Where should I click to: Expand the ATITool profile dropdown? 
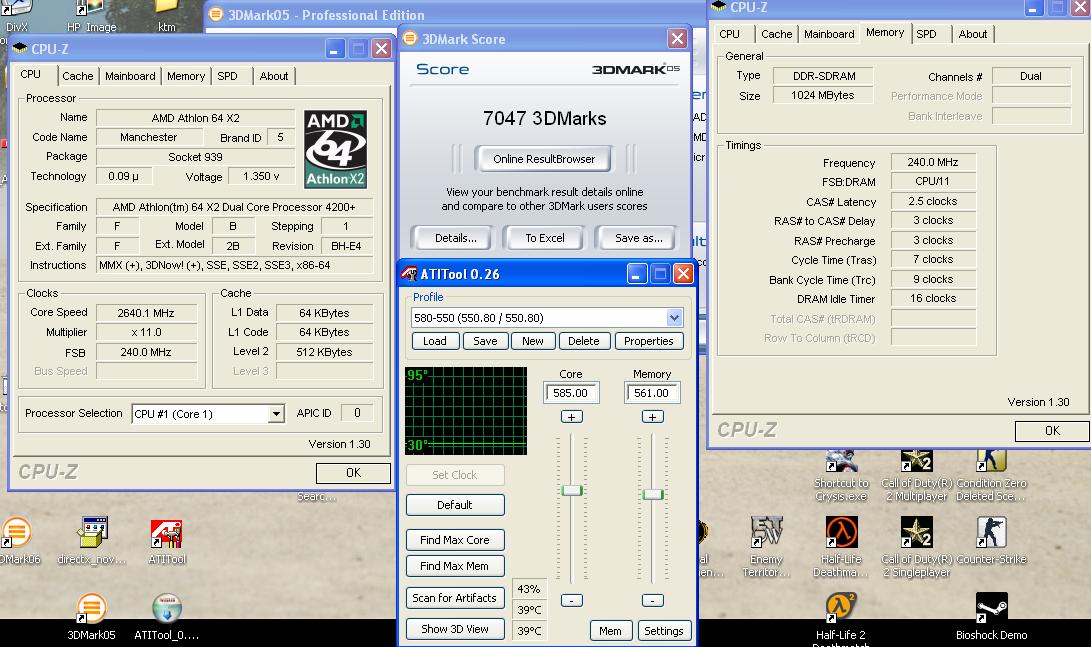pyautogui.click(x=674, y=318)
